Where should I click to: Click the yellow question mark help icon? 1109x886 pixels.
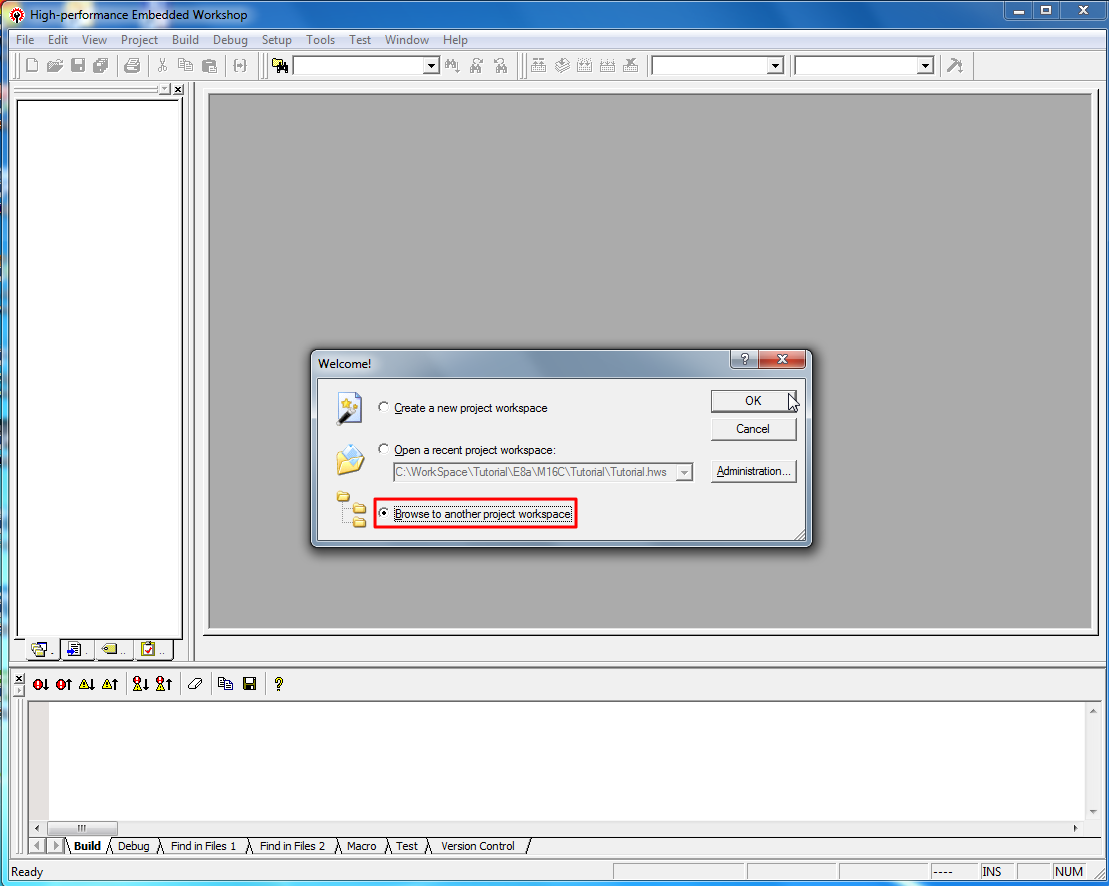point(279,684)
